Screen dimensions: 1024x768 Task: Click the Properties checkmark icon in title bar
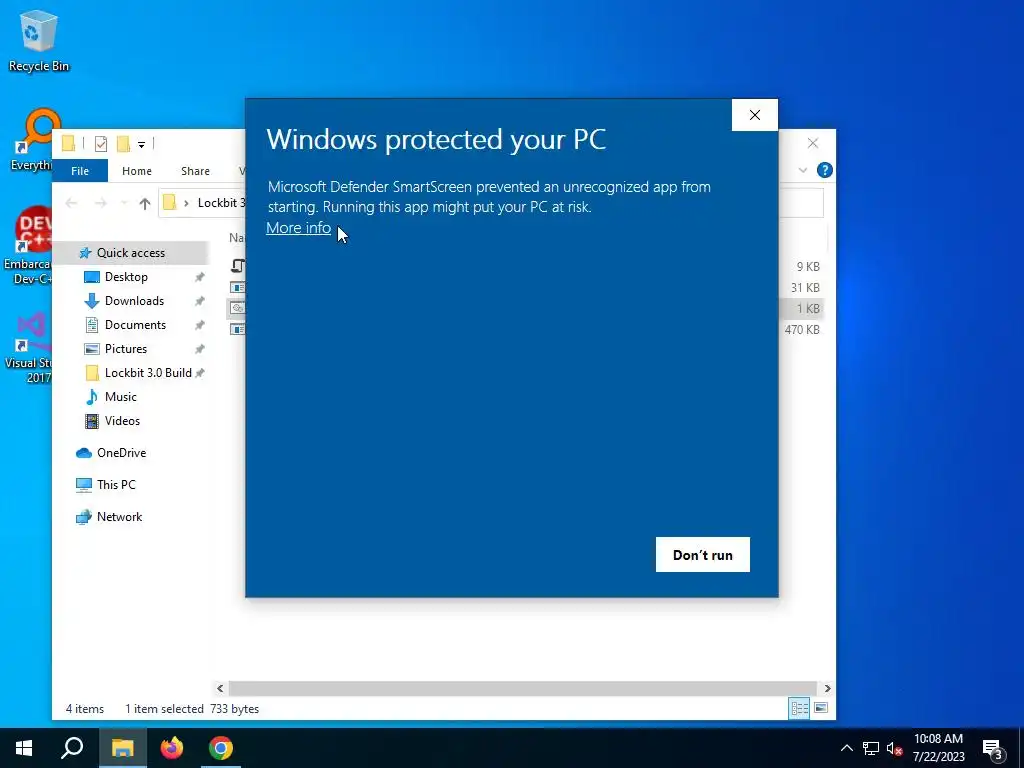point(101,144)
